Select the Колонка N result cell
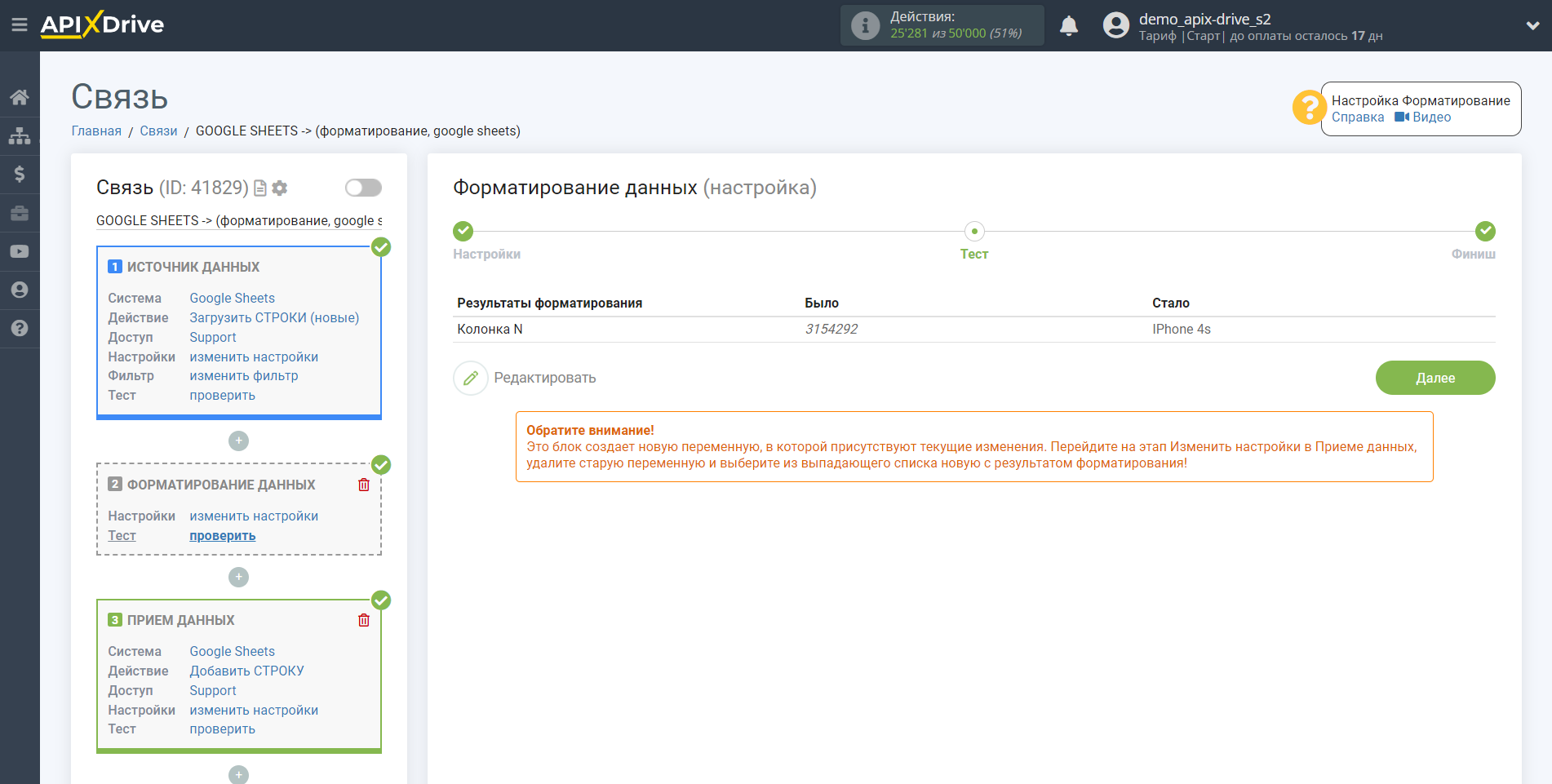The image size is (1552, 784). pyautogui.click(x=490, y=329)
